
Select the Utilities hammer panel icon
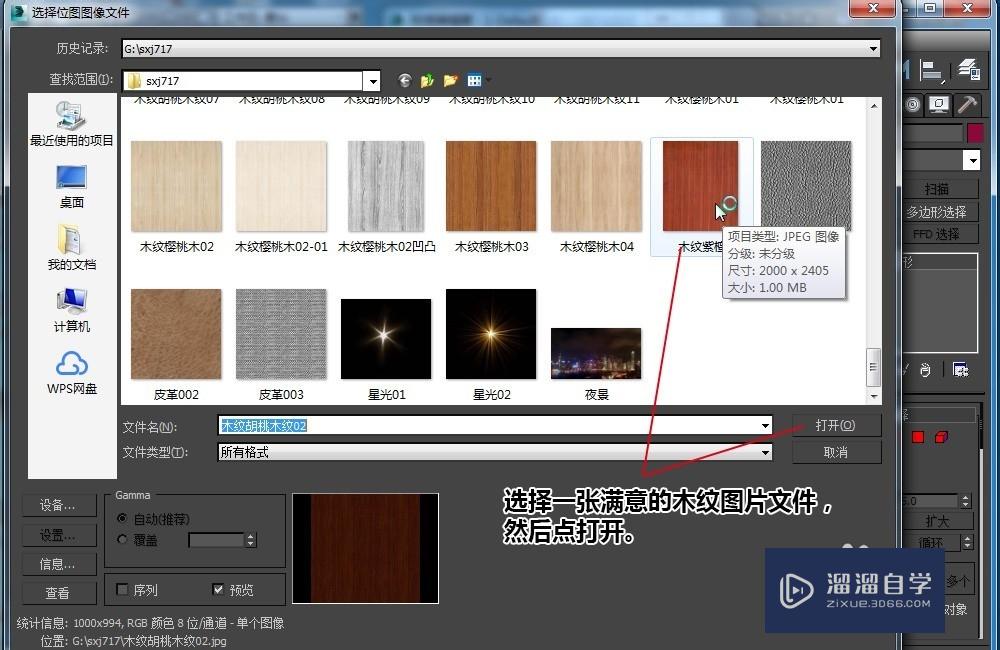tap(967, 105)
